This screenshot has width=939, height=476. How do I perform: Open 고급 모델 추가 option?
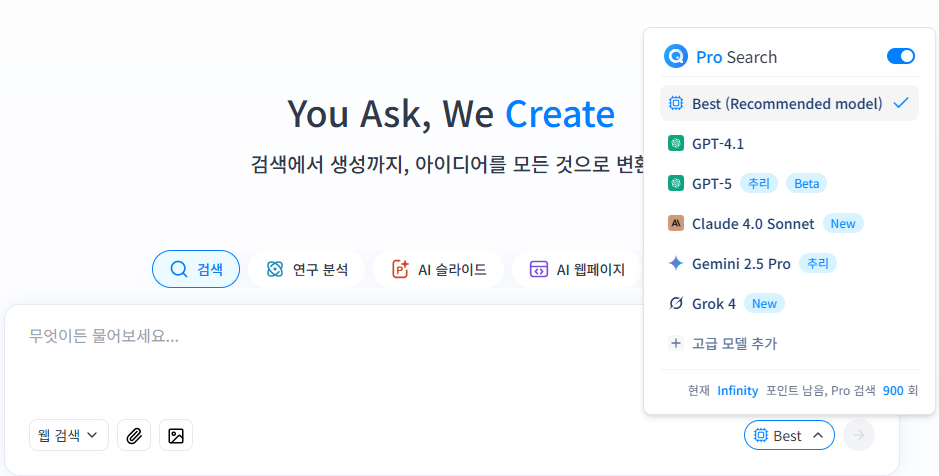click(789, 344)
